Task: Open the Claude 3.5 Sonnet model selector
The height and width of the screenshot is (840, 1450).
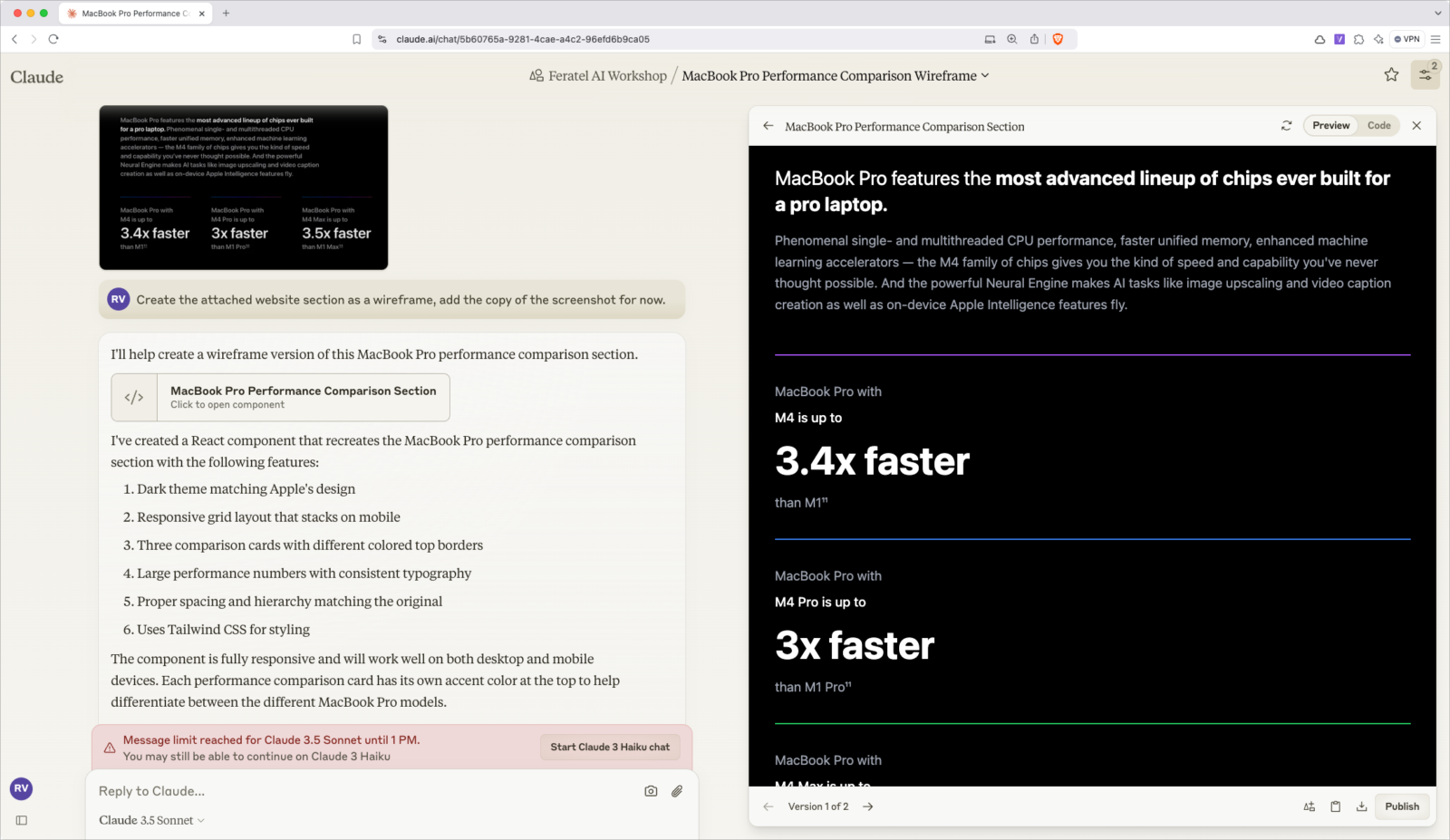Action: pyautogui.click(x=151, y=820)
